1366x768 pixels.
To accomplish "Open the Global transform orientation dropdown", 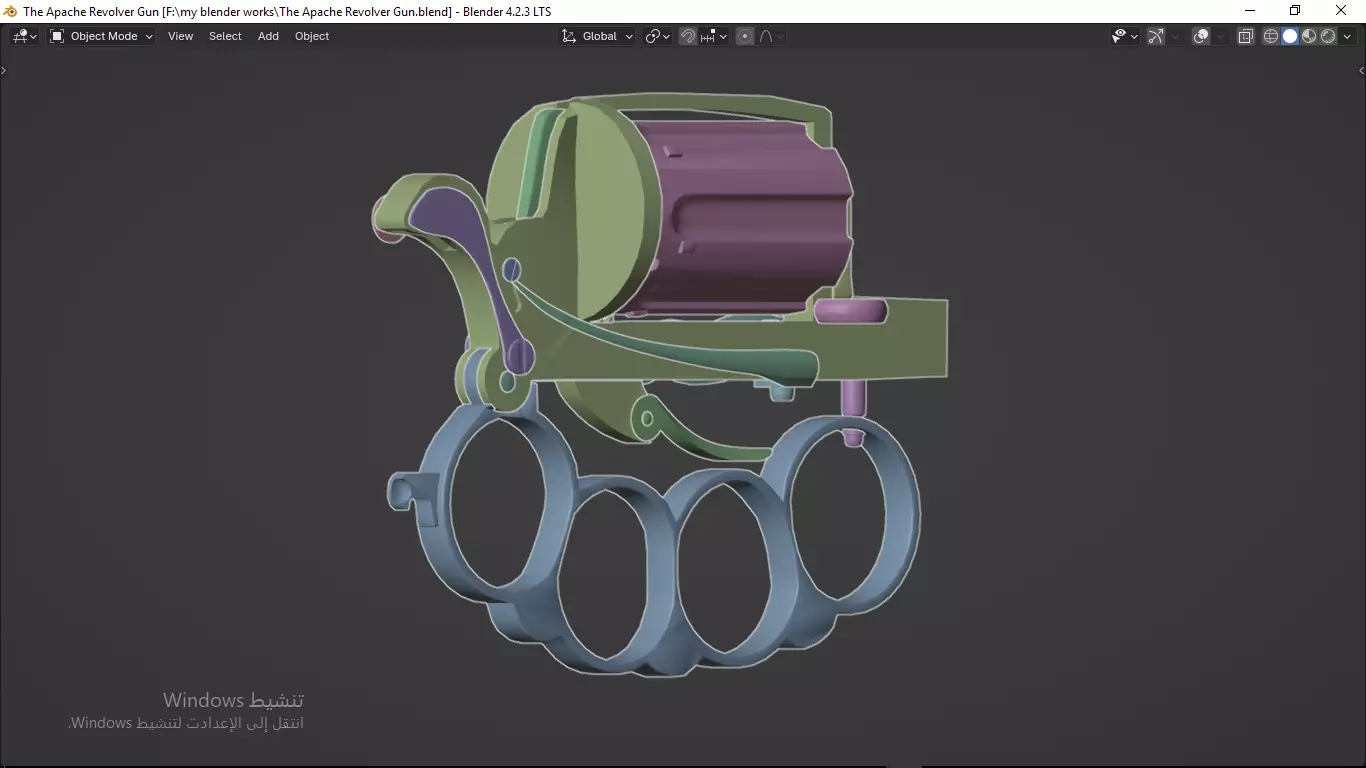I will (598, 36).
